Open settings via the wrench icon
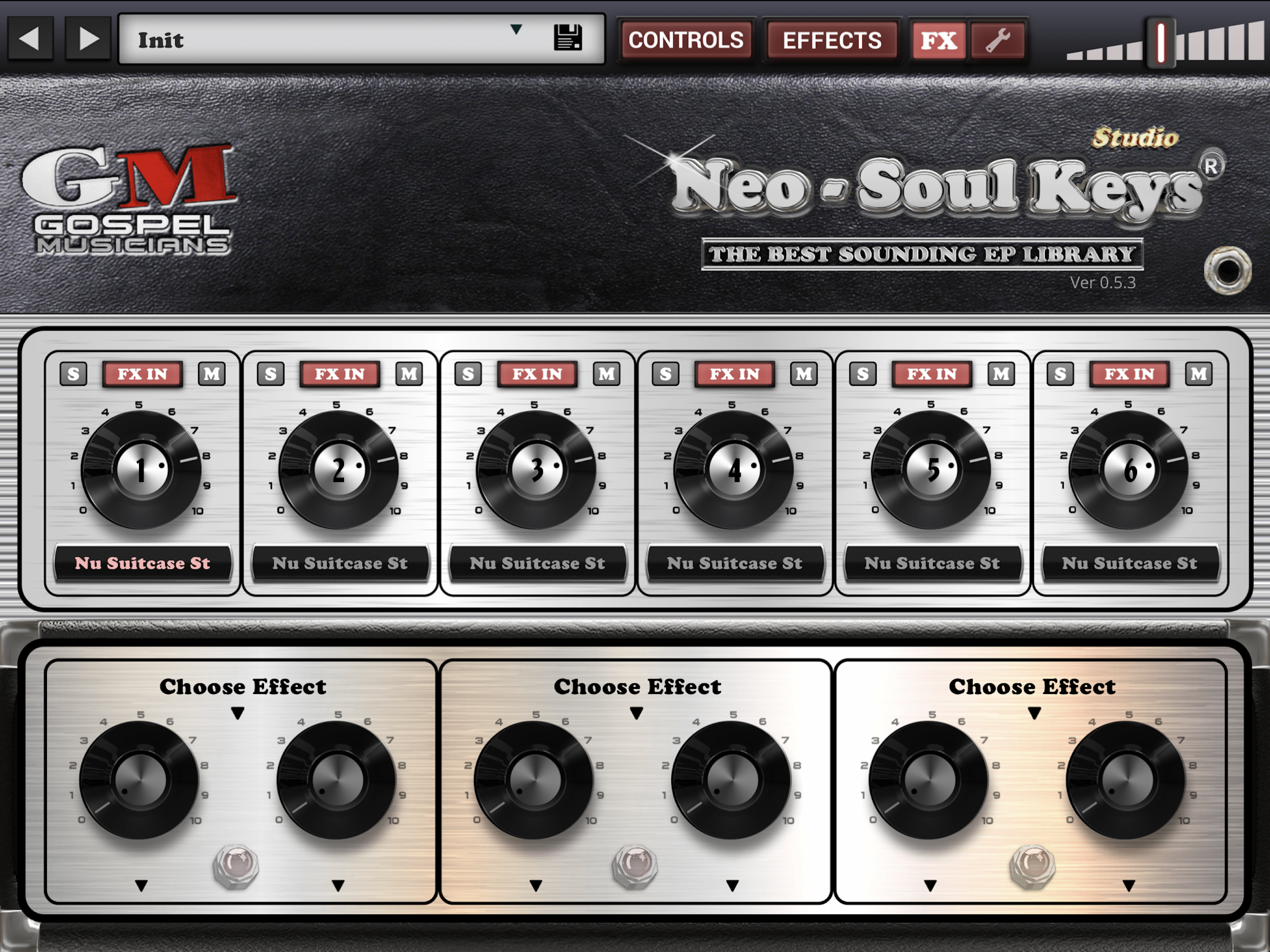This screenshot has width=1270, height=952. 998,40
